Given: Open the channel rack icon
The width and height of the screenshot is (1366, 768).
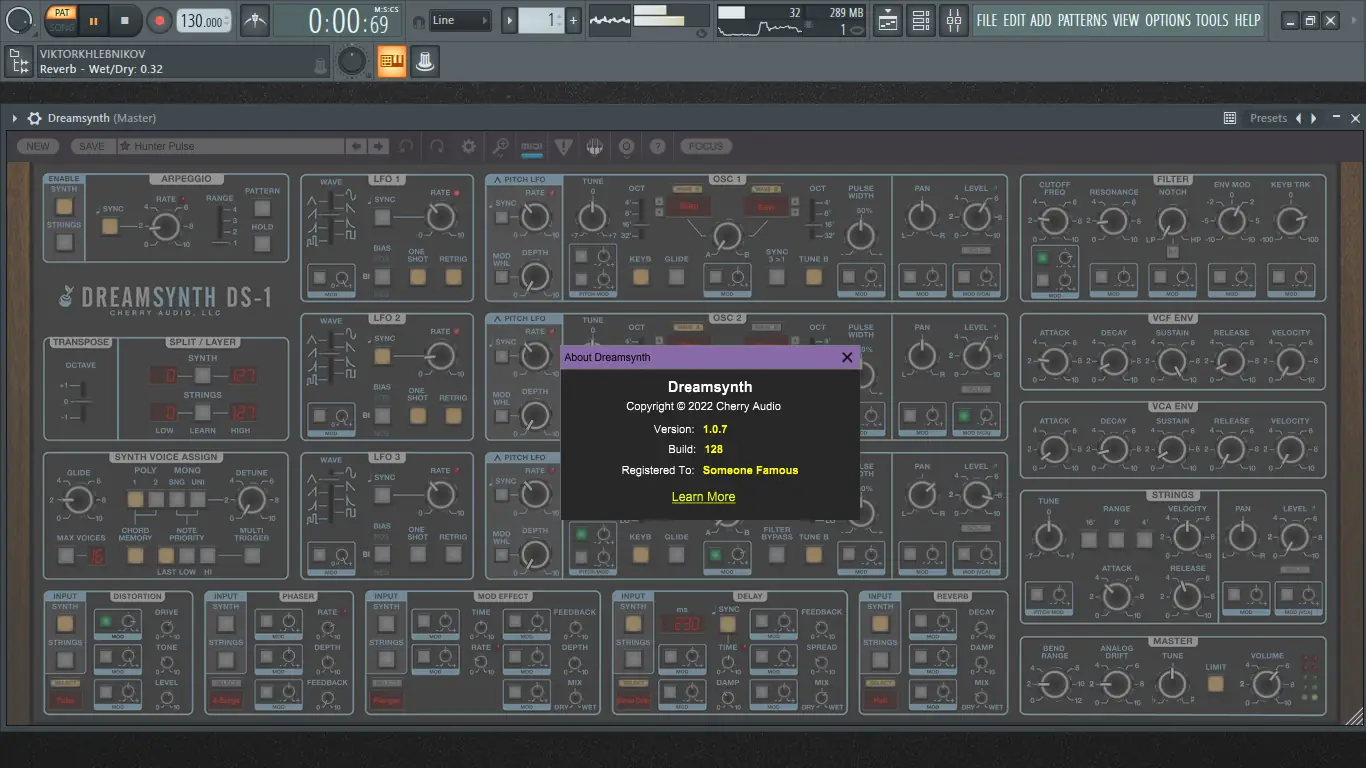Looking at the screenshot, I should coord(920,20).
